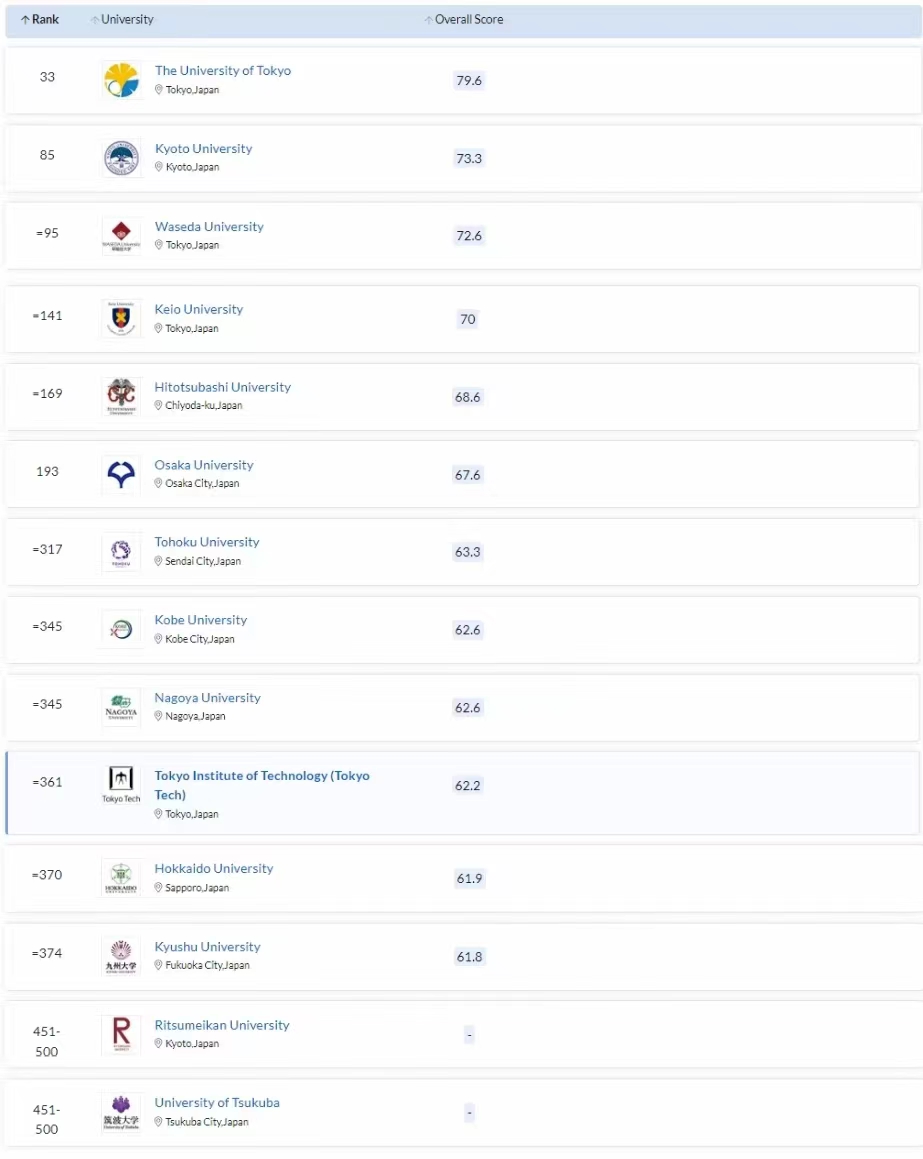Open The University of Tokyo link

(x=222, y=71)
